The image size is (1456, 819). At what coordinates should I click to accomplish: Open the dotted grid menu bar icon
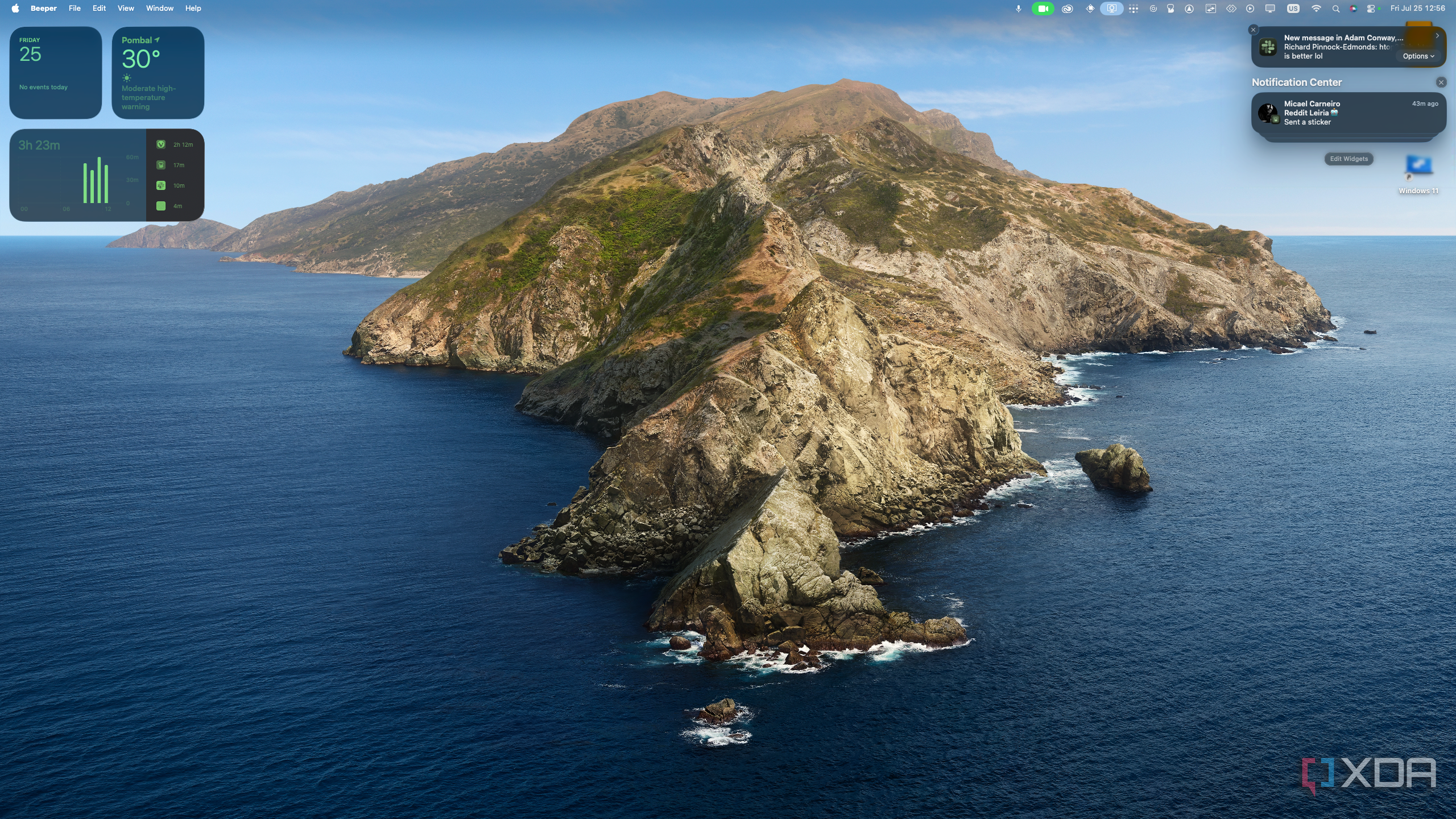click(x=1134, y=9)
